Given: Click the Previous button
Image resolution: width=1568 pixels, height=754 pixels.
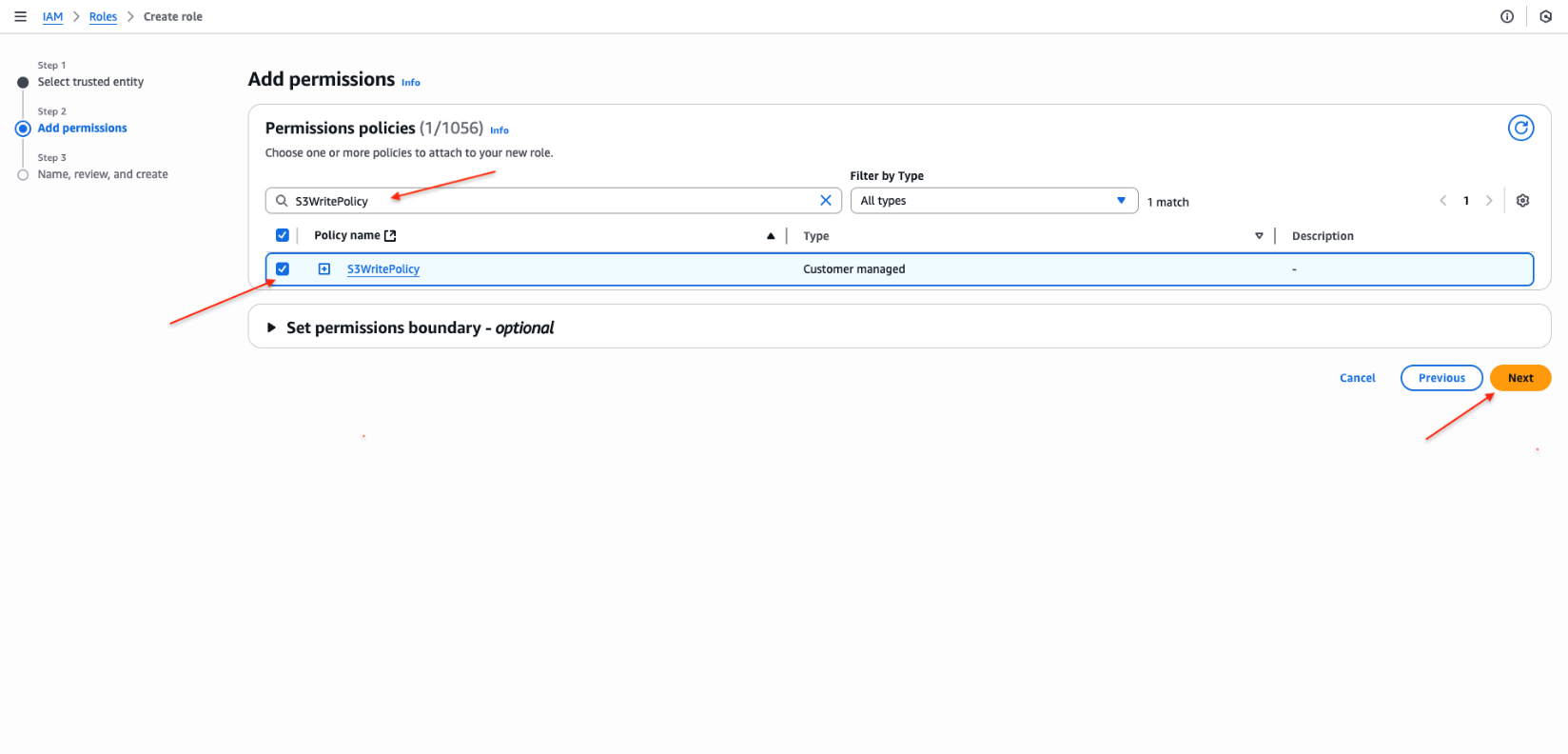Looking at the screenshot, I should 1441,378.
